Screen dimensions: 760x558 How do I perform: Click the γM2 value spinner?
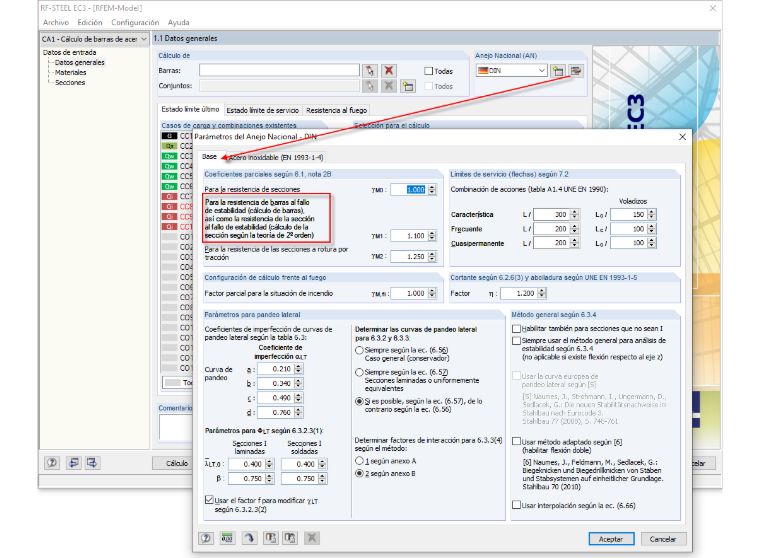432,256
